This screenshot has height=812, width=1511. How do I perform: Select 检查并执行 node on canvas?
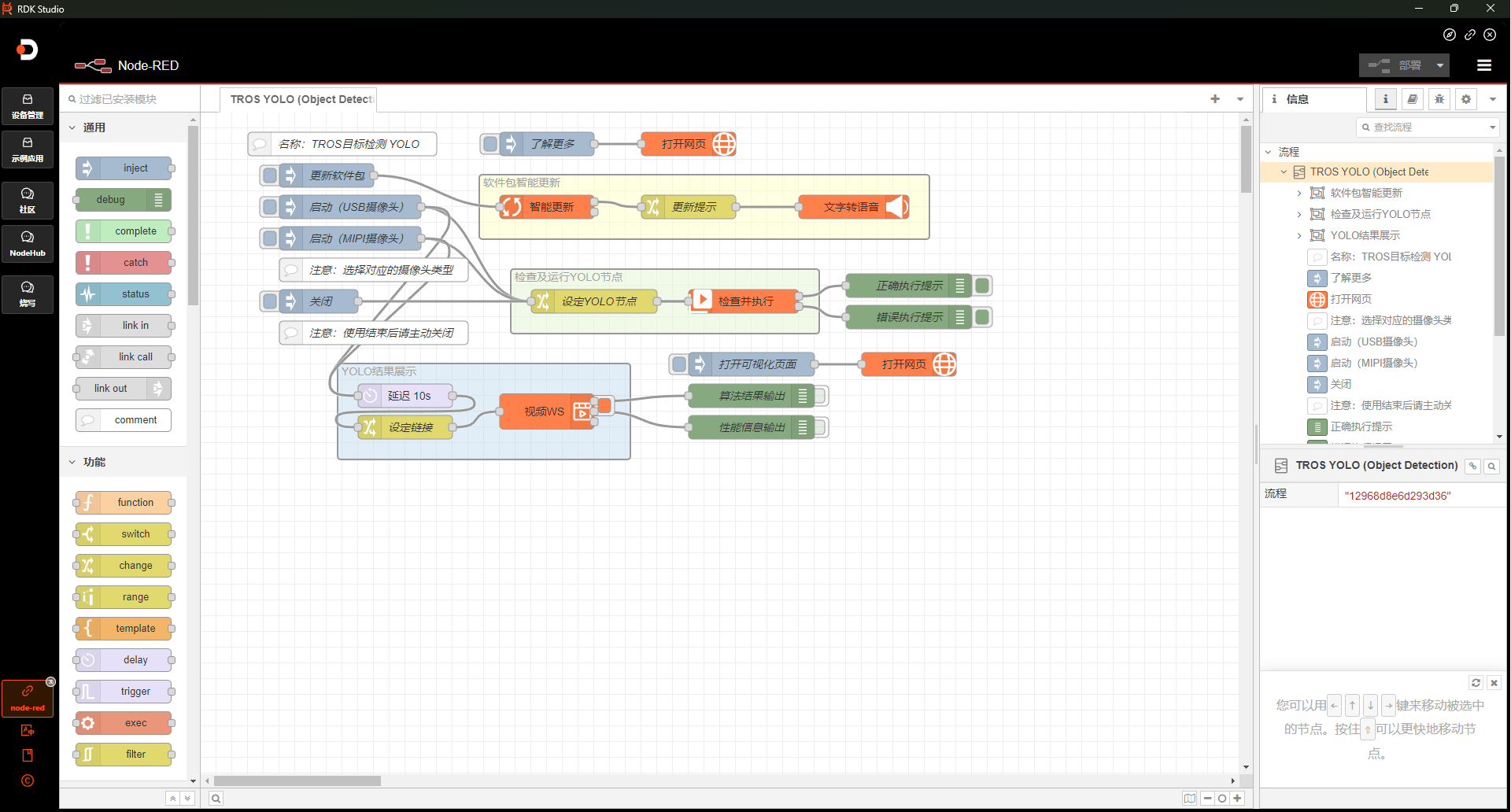point(744,301)
